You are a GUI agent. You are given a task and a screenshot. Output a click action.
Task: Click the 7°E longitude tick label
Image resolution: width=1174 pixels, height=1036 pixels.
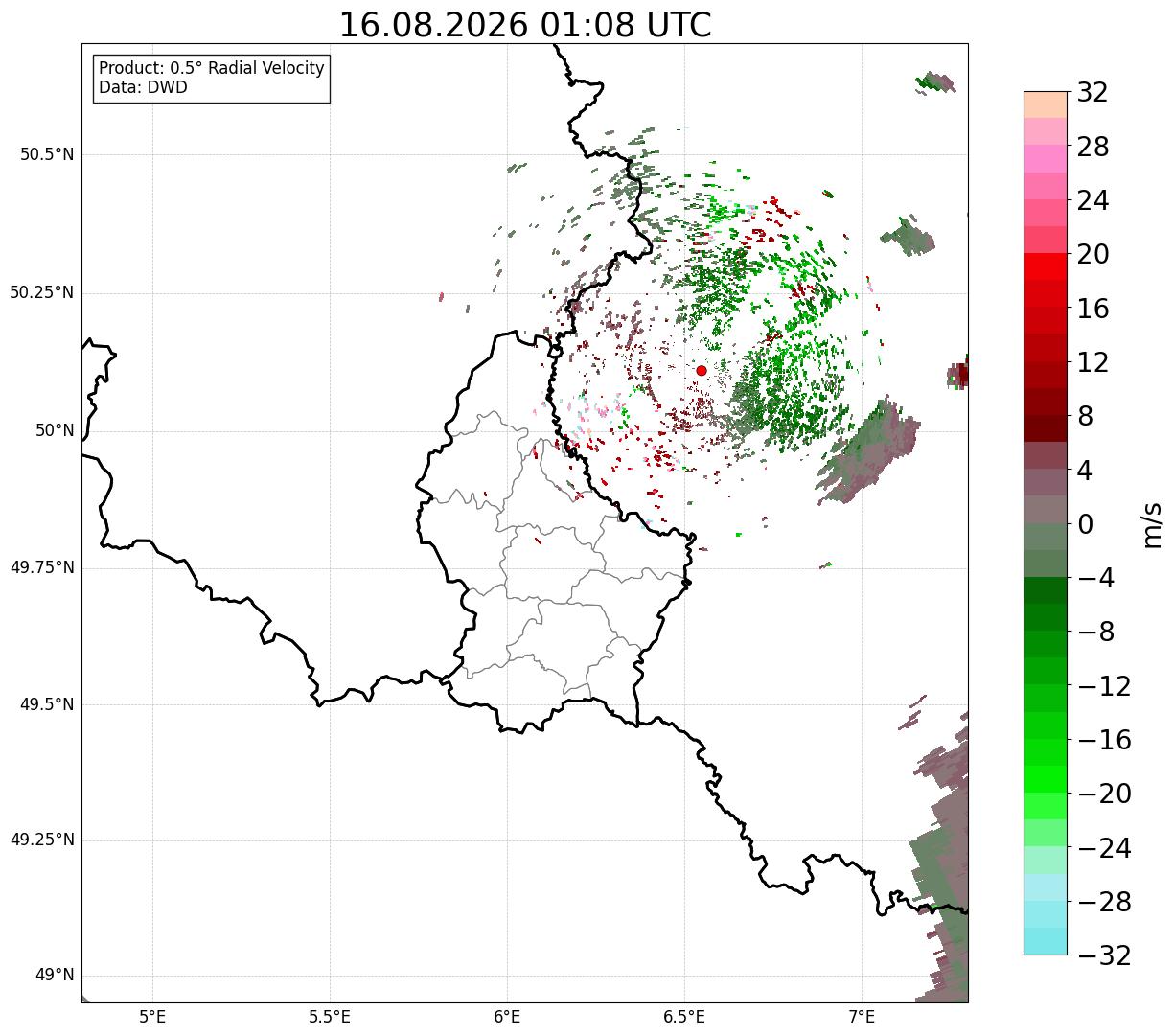point(862,1017)
